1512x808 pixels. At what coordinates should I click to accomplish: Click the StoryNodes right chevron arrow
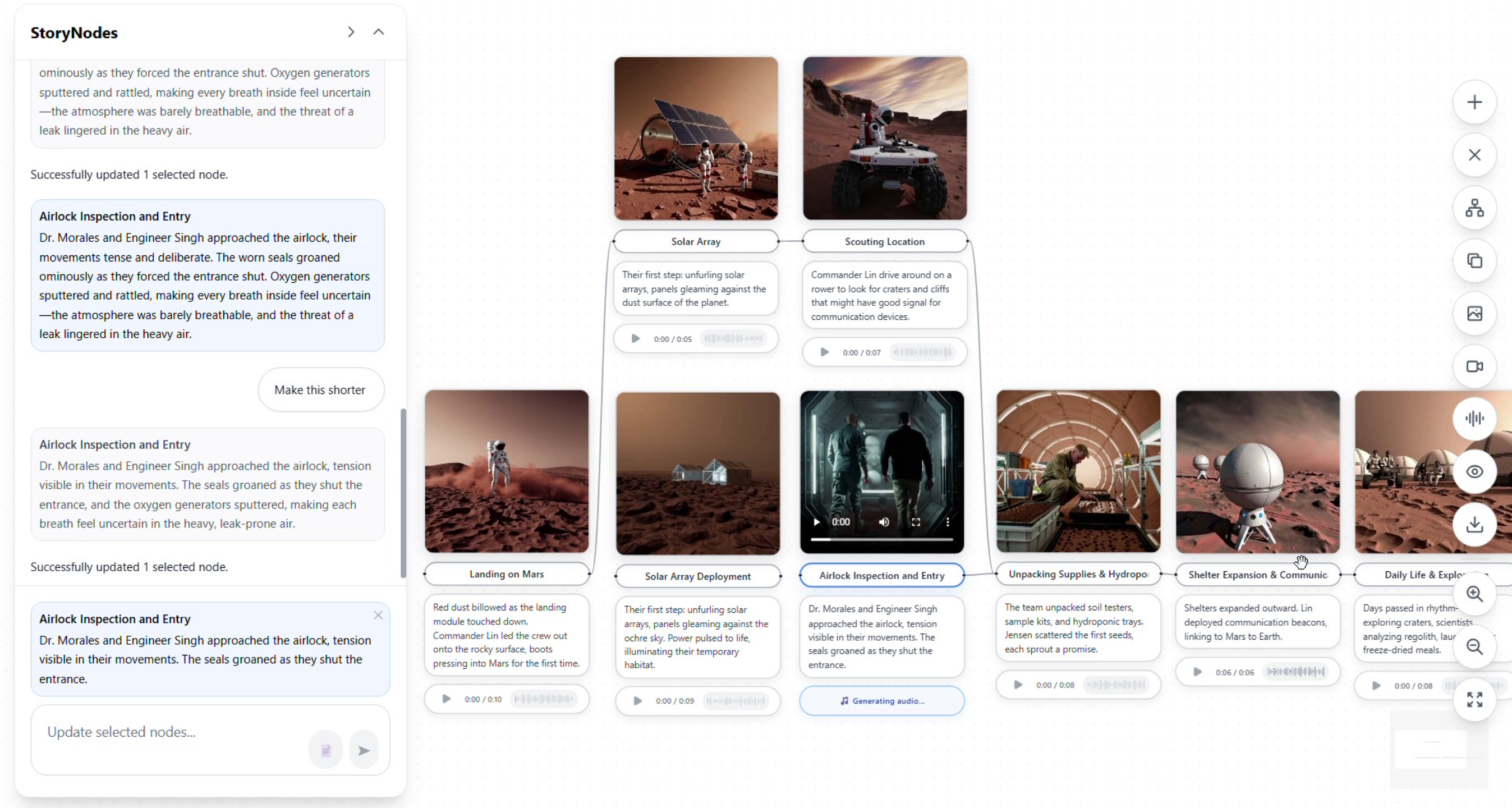pyautogui.click(x=351, y=33)
